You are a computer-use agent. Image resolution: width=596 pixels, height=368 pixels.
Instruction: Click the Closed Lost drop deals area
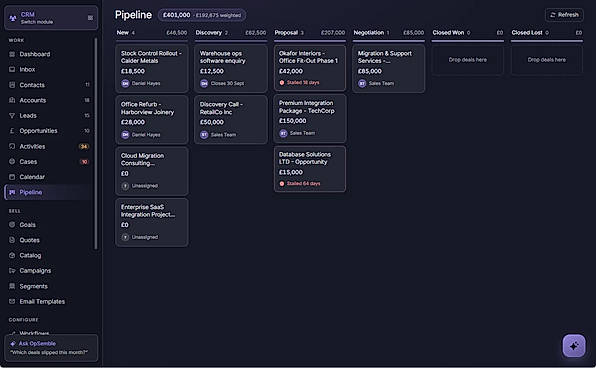tap(547, 60)
